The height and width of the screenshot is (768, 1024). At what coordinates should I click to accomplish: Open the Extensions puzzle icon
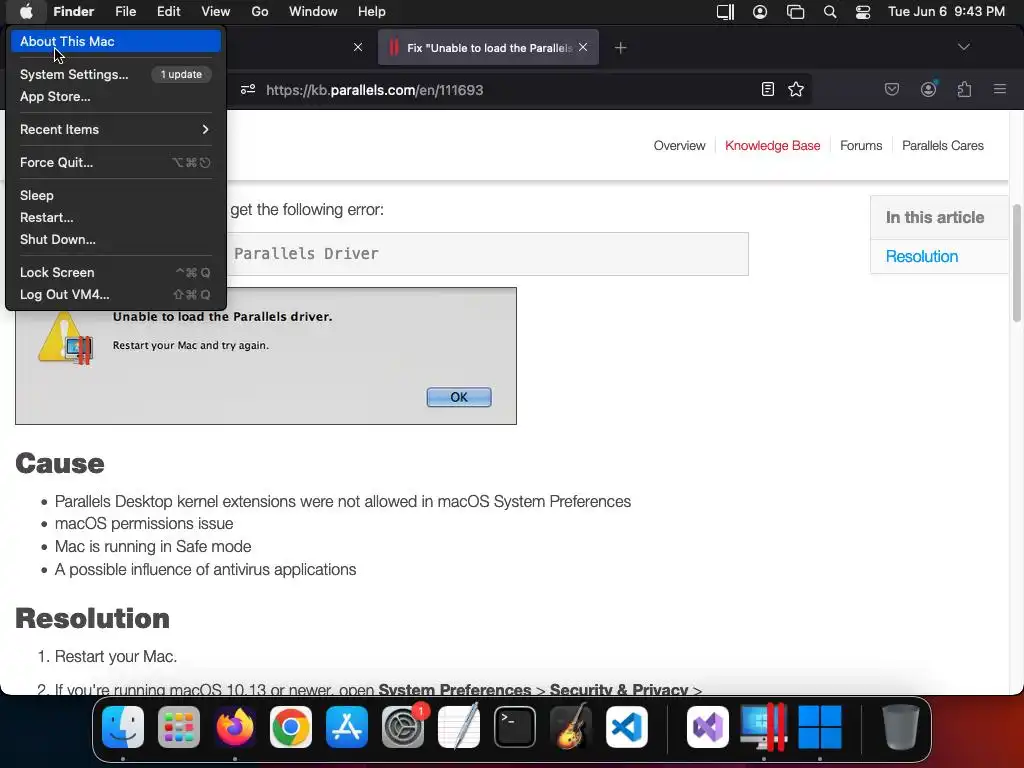(x=964, y=89)
